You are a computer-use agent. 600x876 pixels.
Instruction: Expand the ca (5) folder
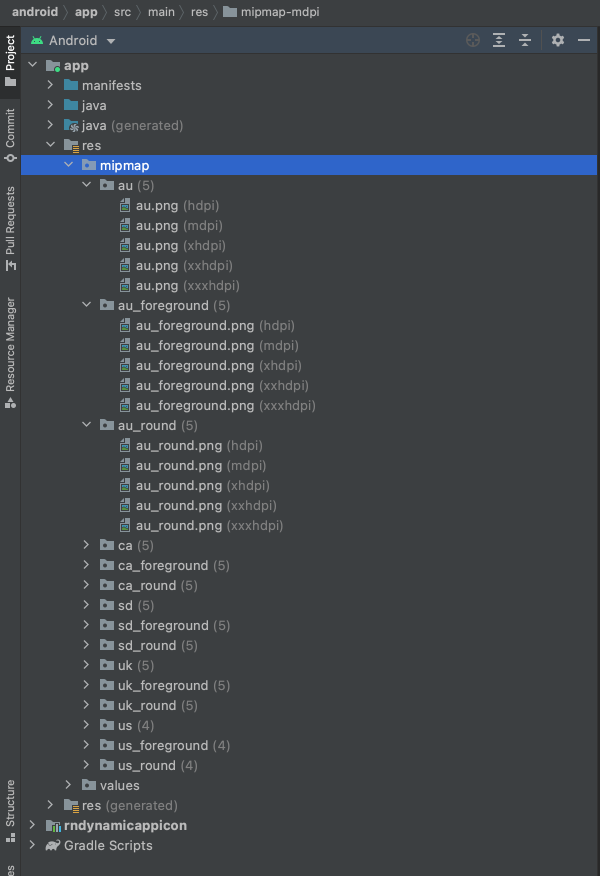point(87,545)
